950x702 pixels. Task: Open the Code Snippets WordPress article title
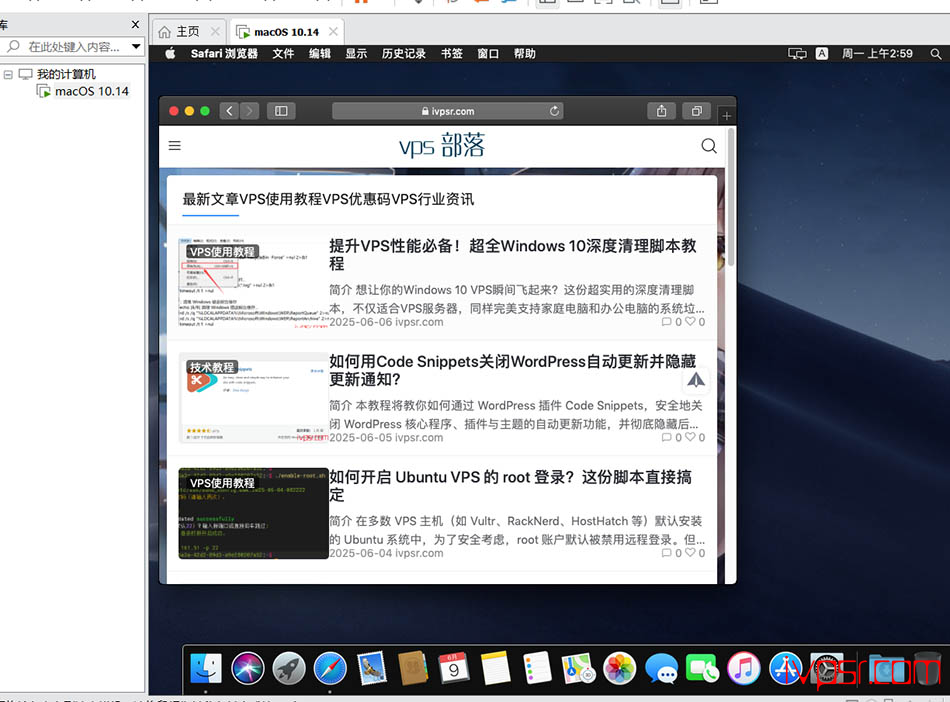(x=513, y=370)
